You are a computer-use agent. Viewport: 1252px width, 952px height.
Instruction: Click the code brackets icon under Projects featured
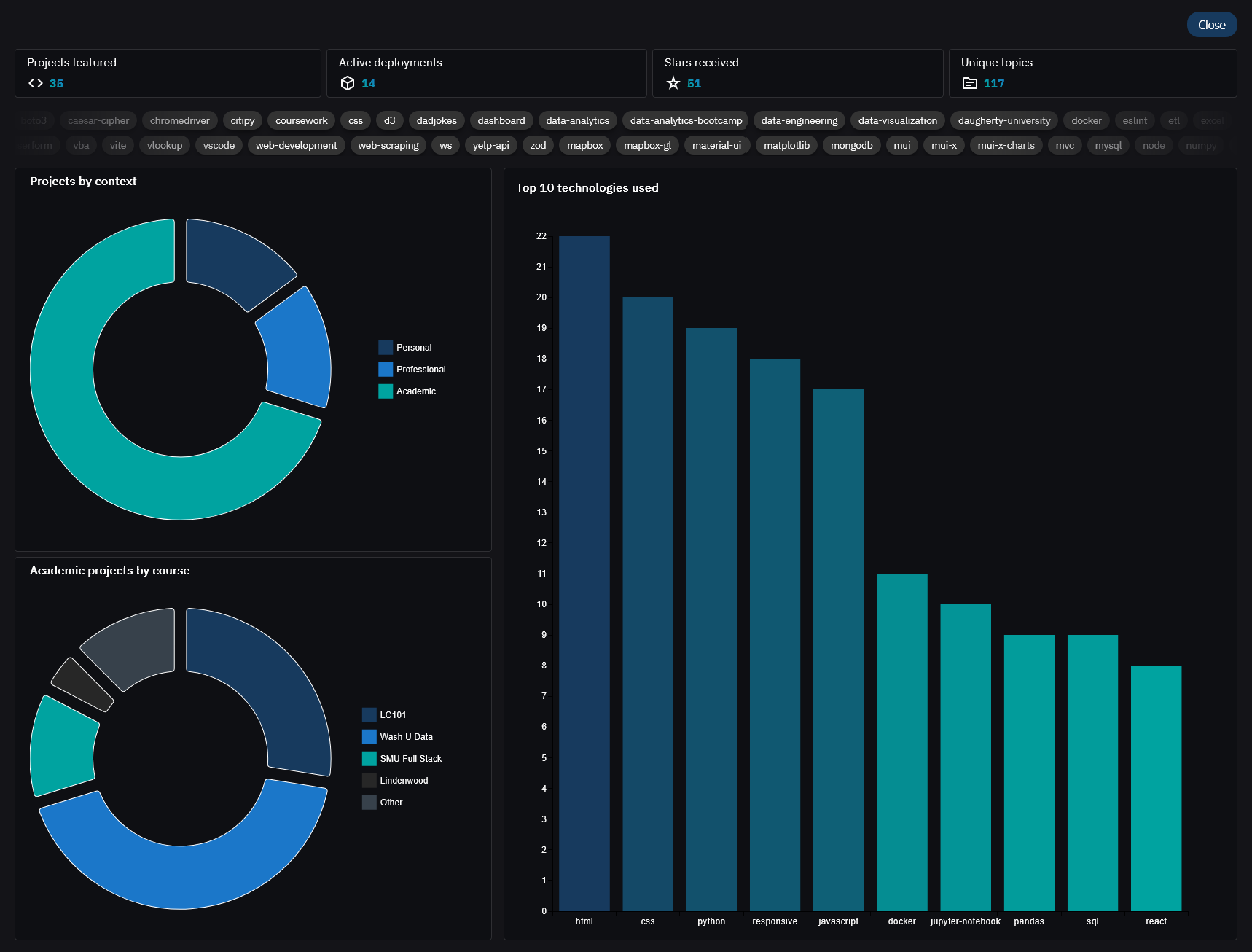(x=36, y=83)
